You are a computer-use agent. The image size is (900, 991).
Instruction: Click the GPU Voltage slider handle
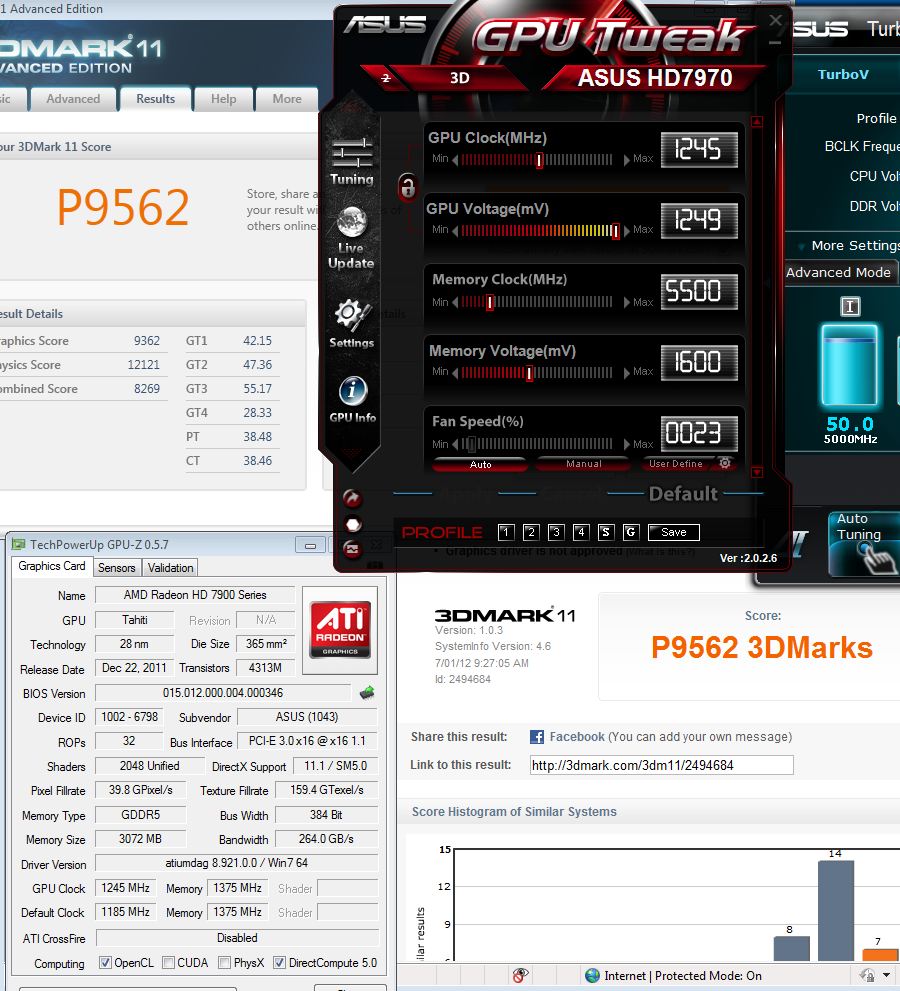[x=615, y=231]
